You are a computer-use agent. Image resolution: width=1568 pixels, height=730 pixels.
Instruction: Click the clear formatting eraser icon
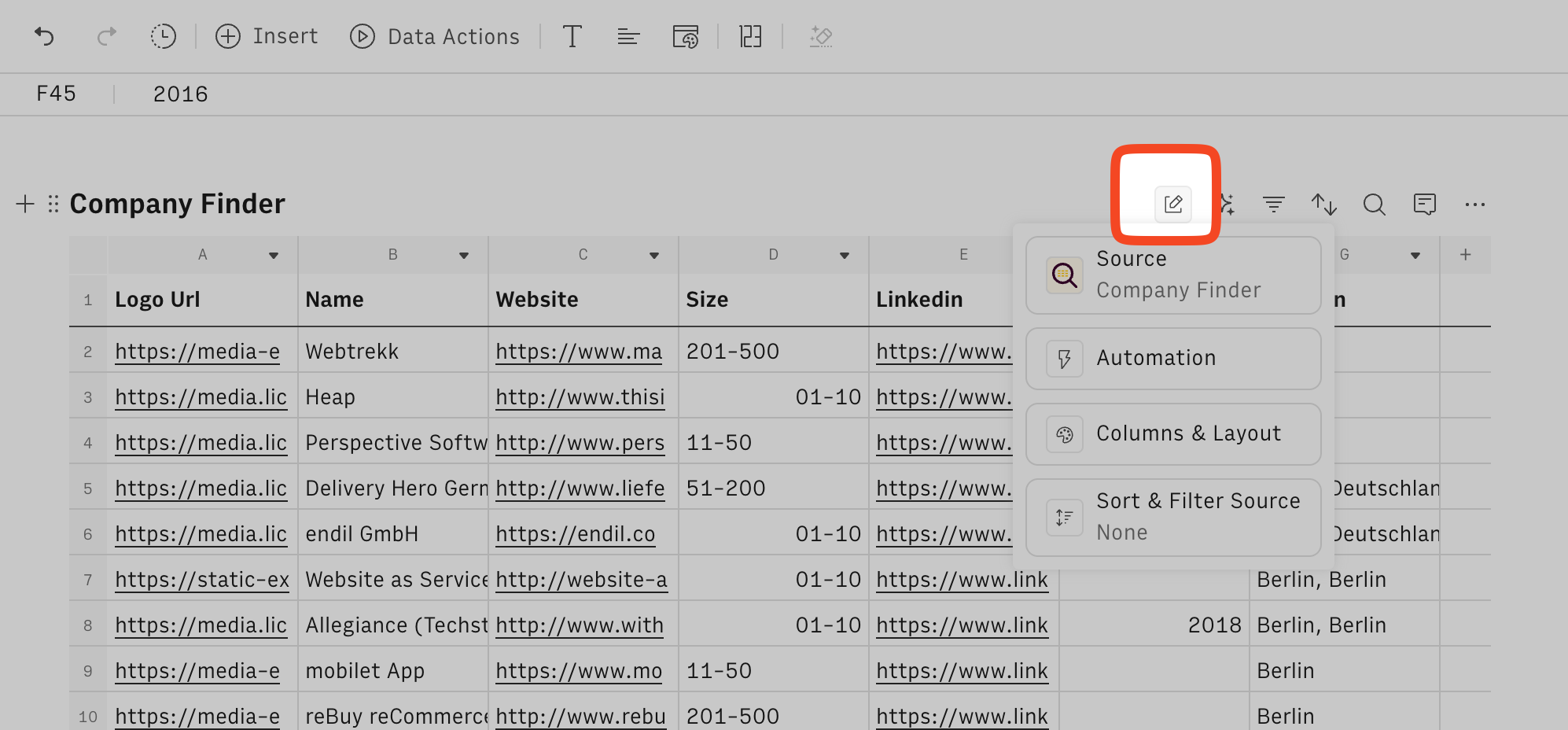[x=821, y=36]
